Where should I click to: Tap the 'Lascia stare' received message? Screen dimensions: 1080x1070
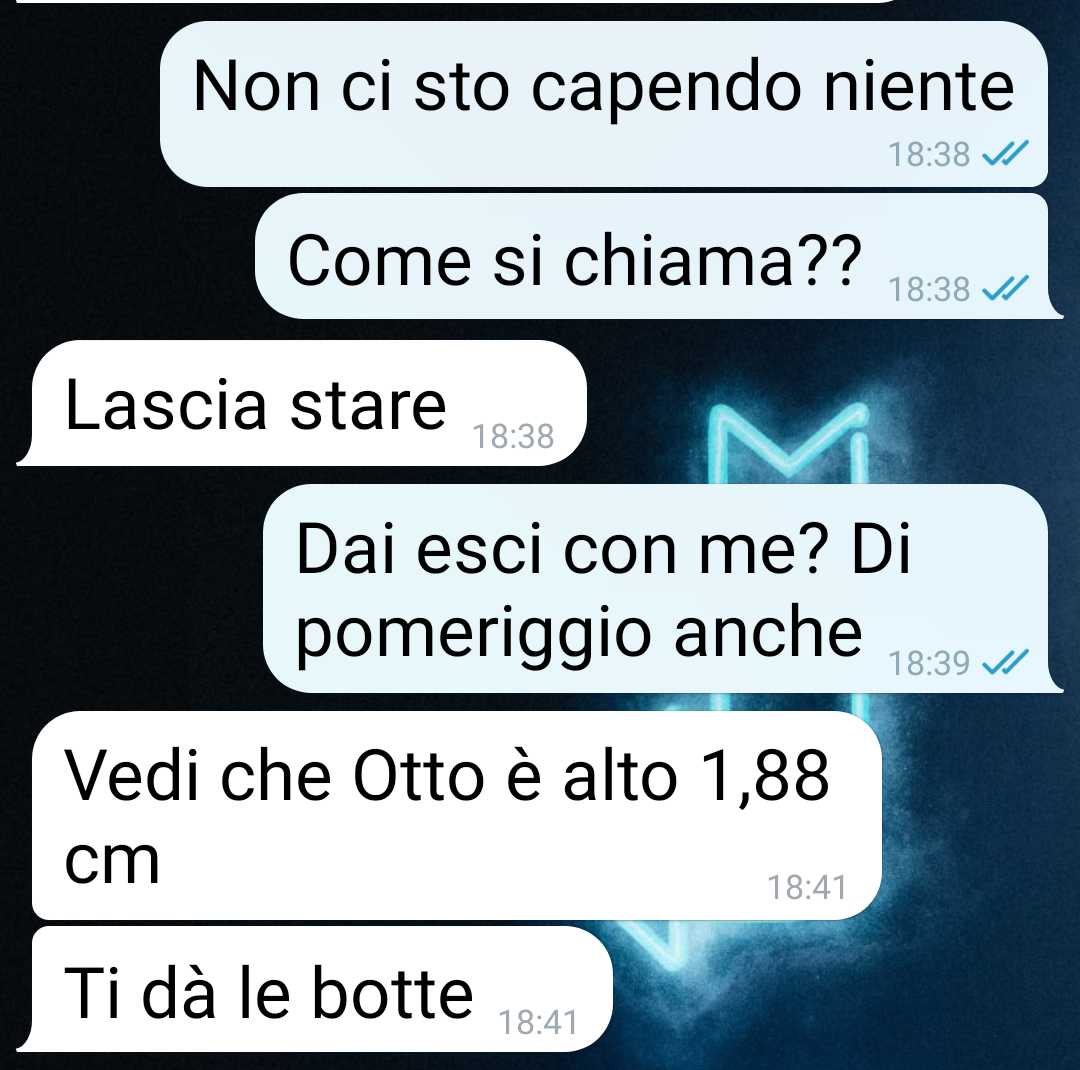pyautogui.click(x=302, y=402)
